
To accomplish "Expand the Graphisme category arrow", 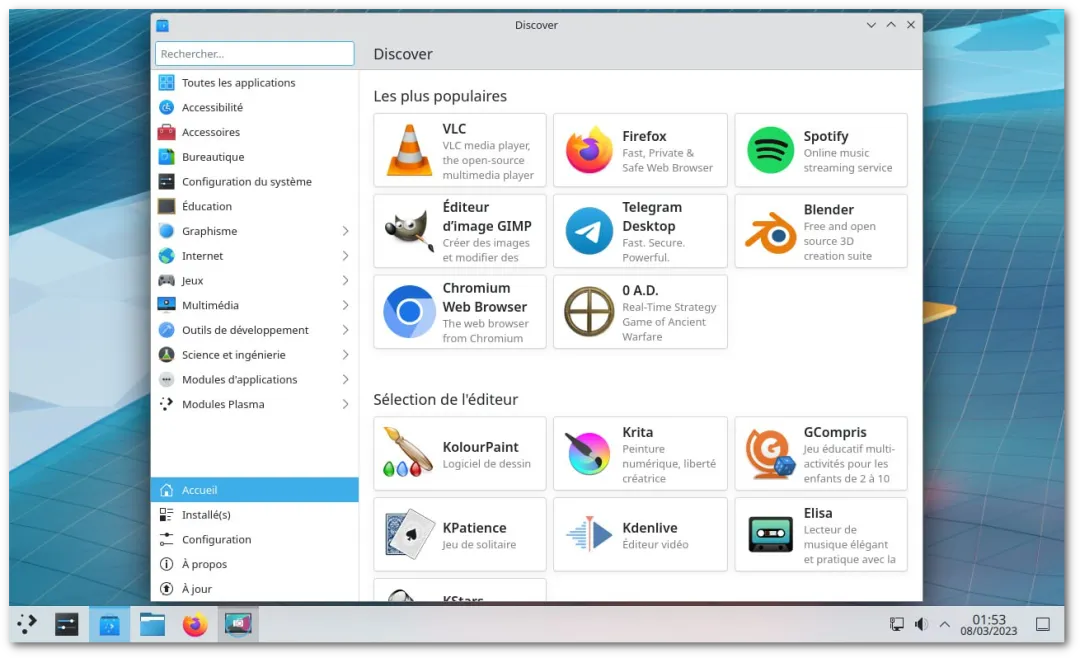I will click(345, 232).
